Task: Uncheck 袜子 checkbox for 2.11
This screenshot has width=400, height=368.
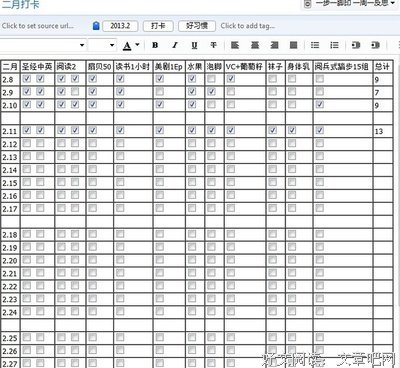Action: pyautogui.click(x=272, y=130)
